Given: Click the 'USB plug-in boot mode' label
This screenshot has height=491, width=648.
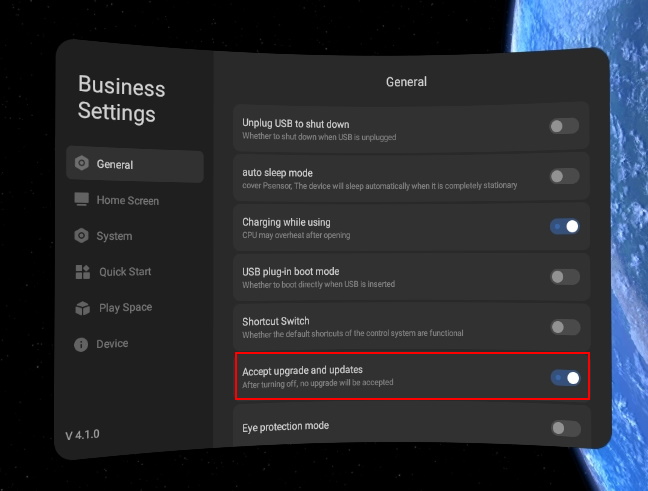Looking at the screenshot, I should pos(291,272).
